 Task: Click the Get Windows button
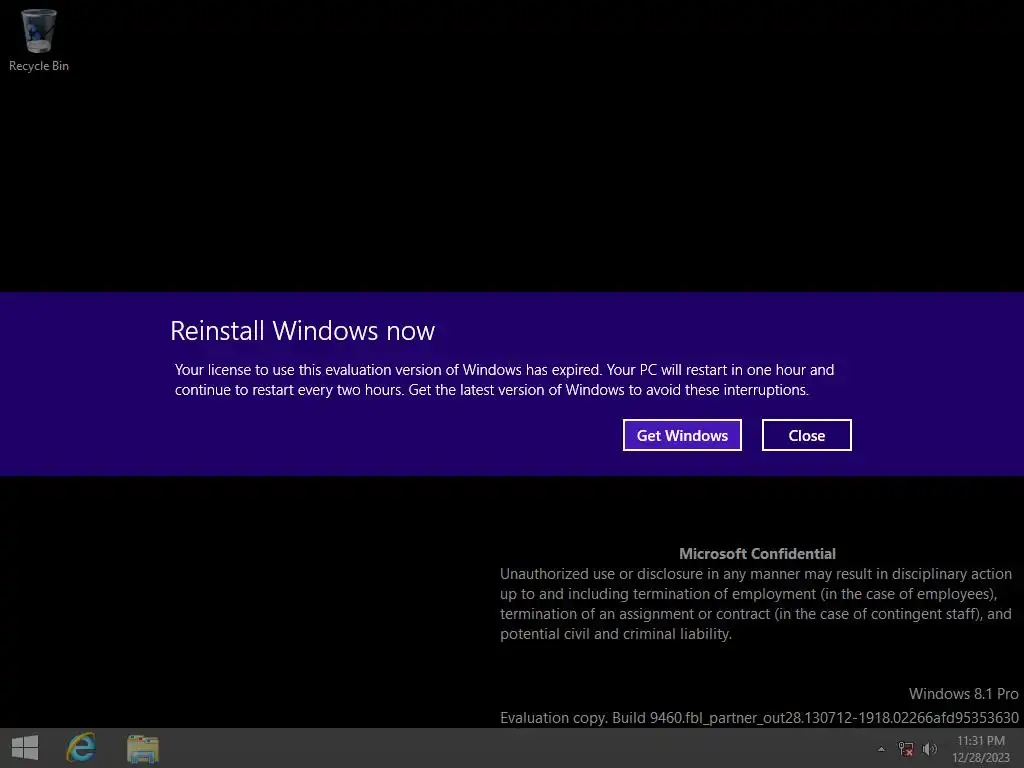pos(682,435)
